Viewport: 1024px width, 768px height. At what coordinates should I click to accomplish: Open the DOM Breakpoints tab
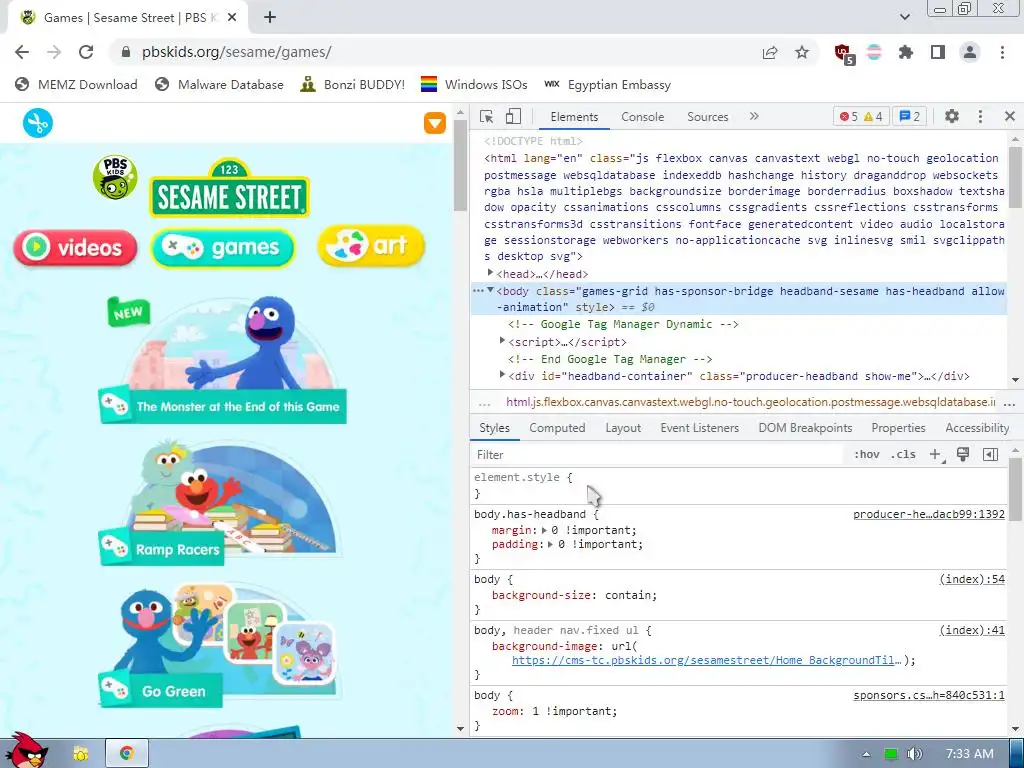[805, 428]
